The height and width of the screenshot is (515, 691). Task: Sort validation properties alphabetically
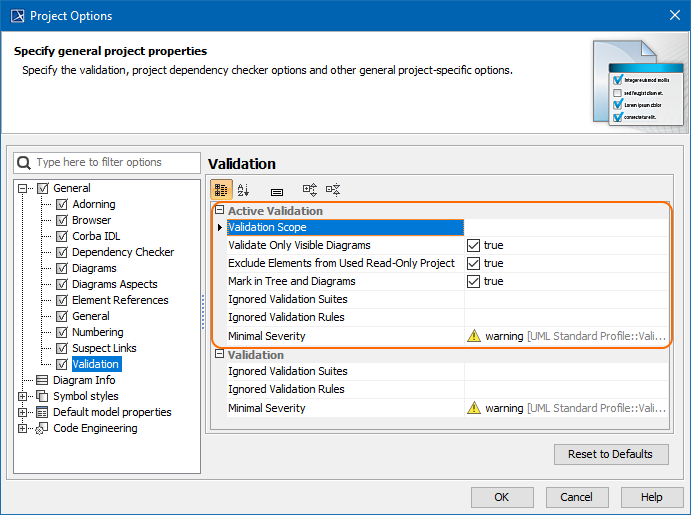[244, 190]
